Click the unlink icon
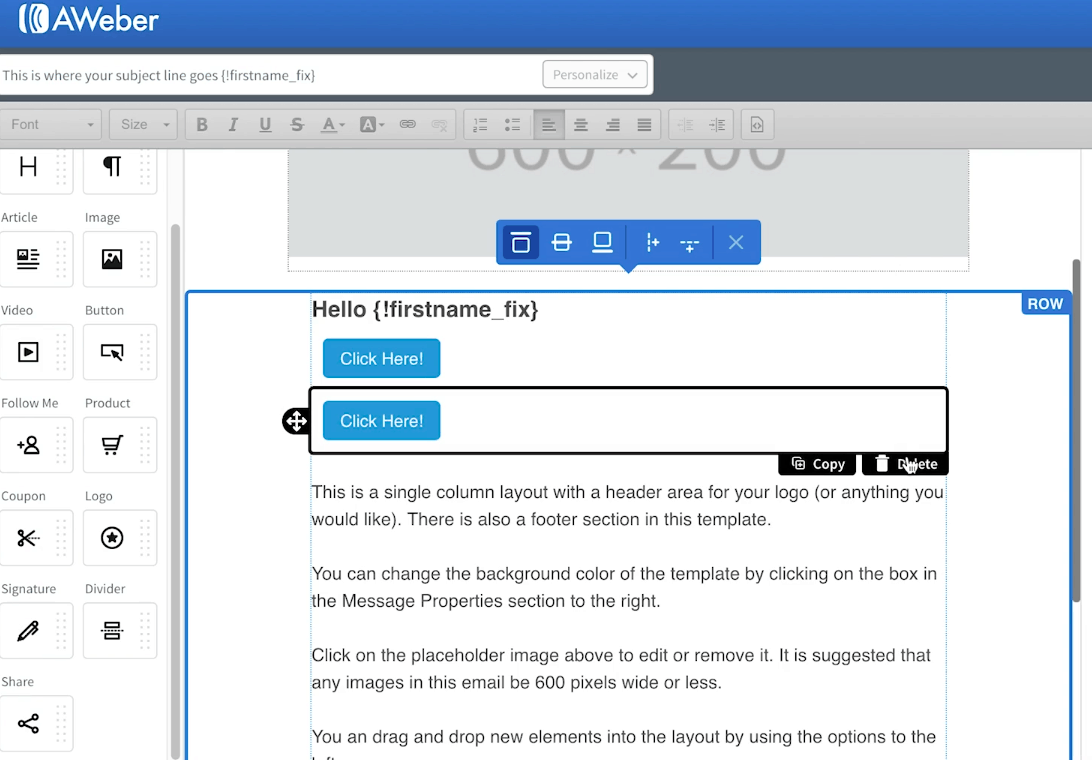This screenshot has width=1092, height=760. [x=439, y=125]
